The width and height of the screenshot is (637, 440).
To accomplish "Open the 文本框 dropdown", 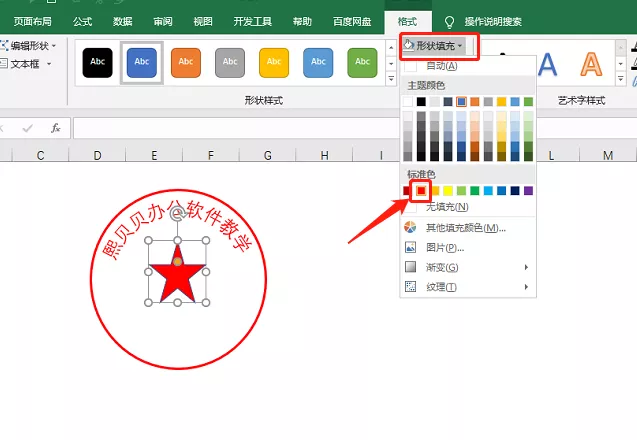I will (26, 64).
